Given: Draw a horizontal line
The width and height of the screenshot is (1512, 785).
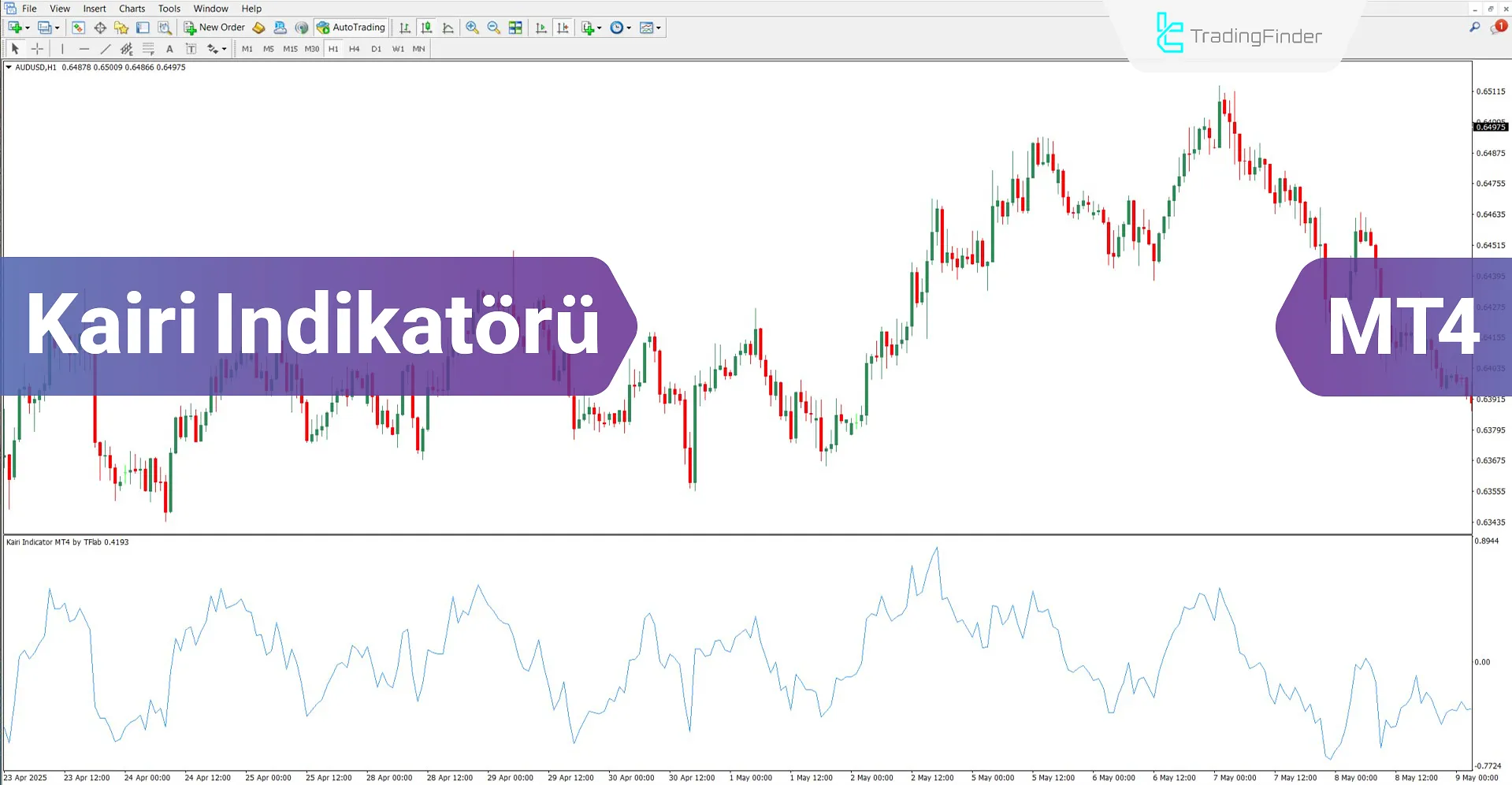Looking at the screenshot, I should click(x=84, y=48).
